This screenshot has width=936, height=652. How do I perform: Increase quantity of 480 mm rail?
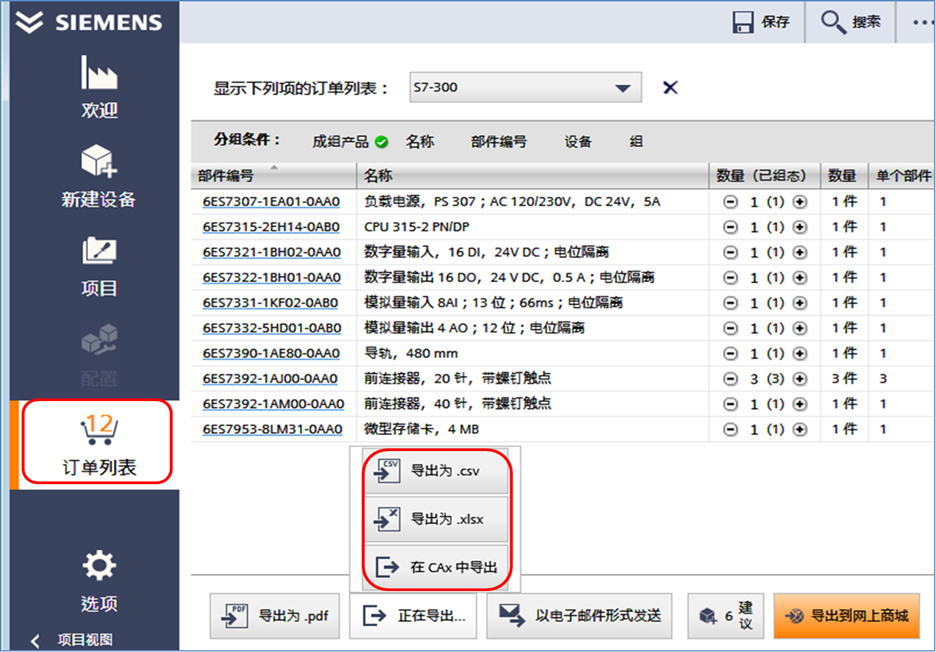pos(799,353)
